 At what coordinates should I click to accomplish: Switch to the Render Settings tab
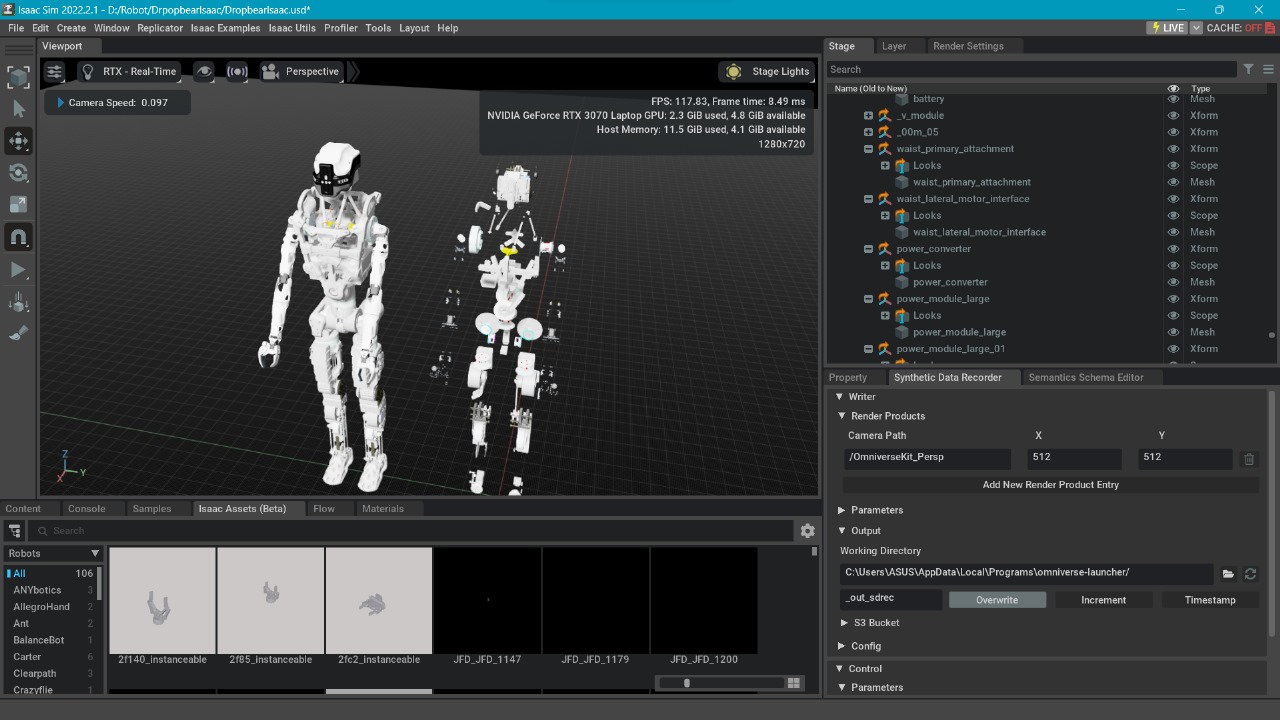click(967, 46)
